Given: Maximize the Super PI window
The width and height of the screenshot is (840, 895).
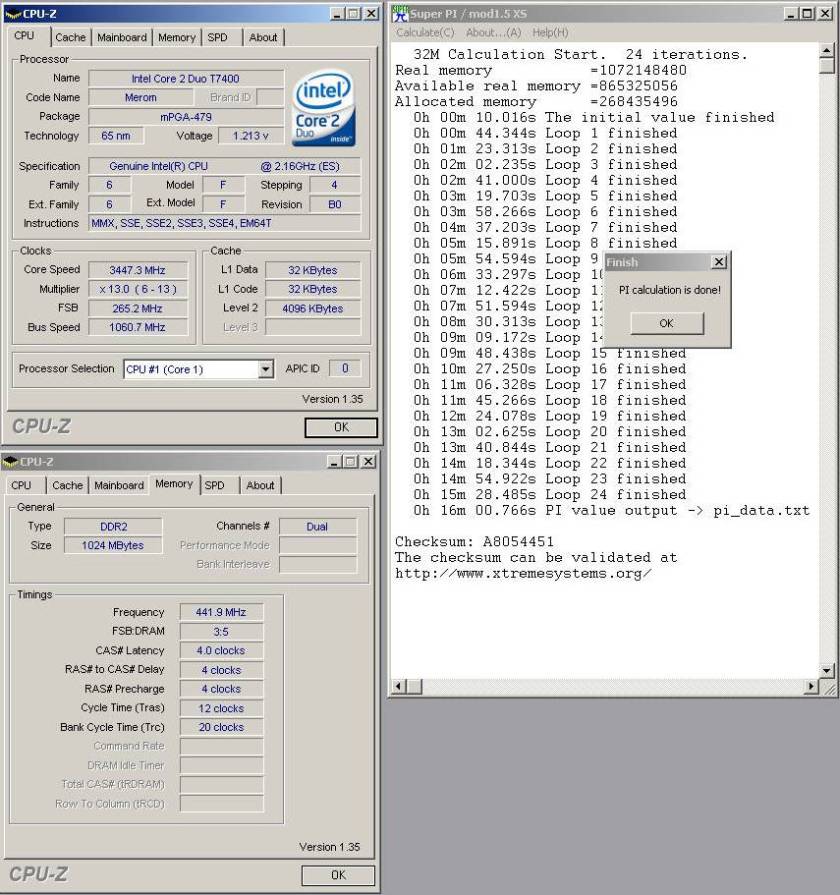Looking at the screenshot, I should tap(807, 13).
